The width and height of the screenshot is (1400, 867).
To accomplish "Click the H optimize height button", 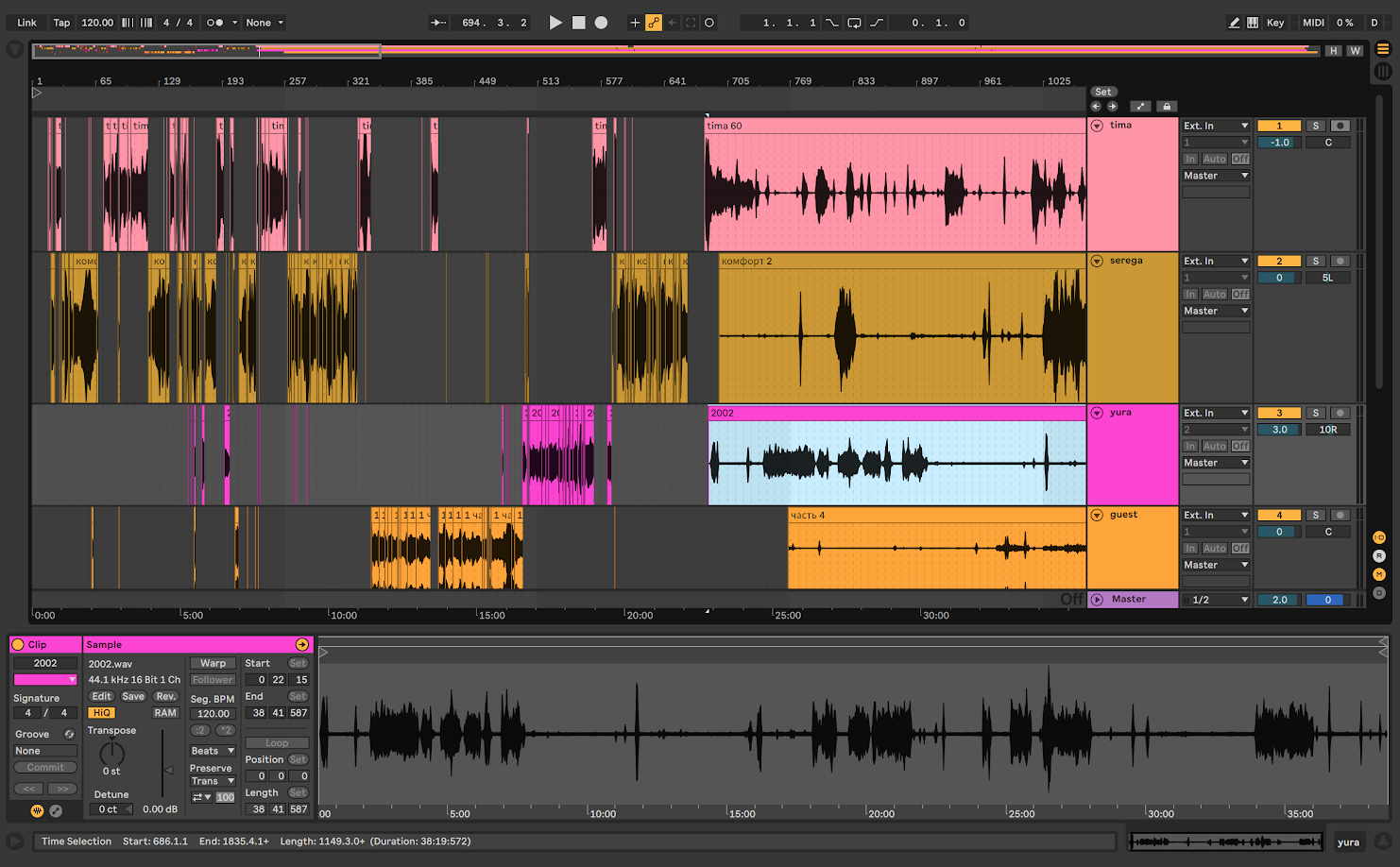I will pos(1333,51).
